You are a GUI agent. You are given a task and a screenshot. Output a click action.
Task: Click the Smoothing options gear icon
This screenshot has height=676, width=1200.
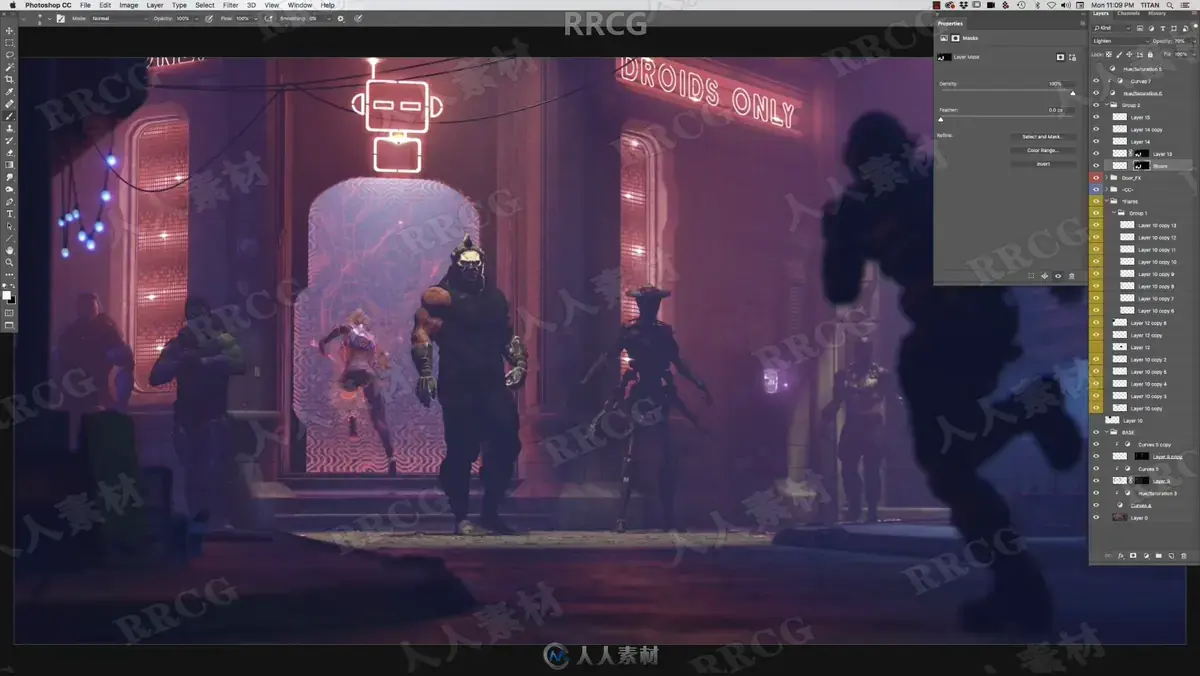click(x=340, y=18)
